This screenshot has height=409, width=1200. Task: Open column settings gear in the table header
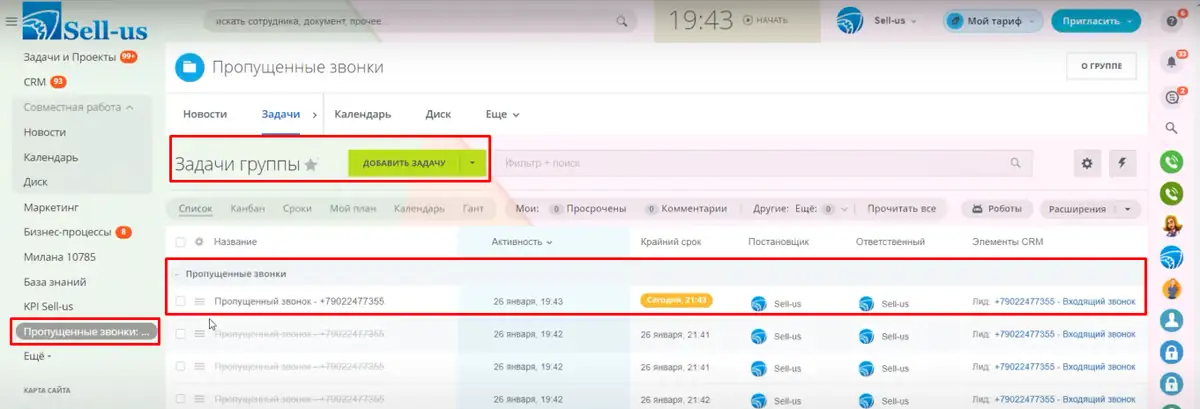(x=199, y=242)
